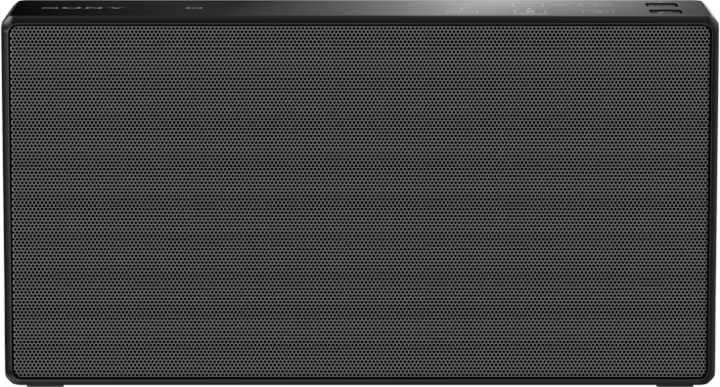Click the glossy top panel's blank middle area
Screen dimensions: 720x387
[x=321, y=7]
